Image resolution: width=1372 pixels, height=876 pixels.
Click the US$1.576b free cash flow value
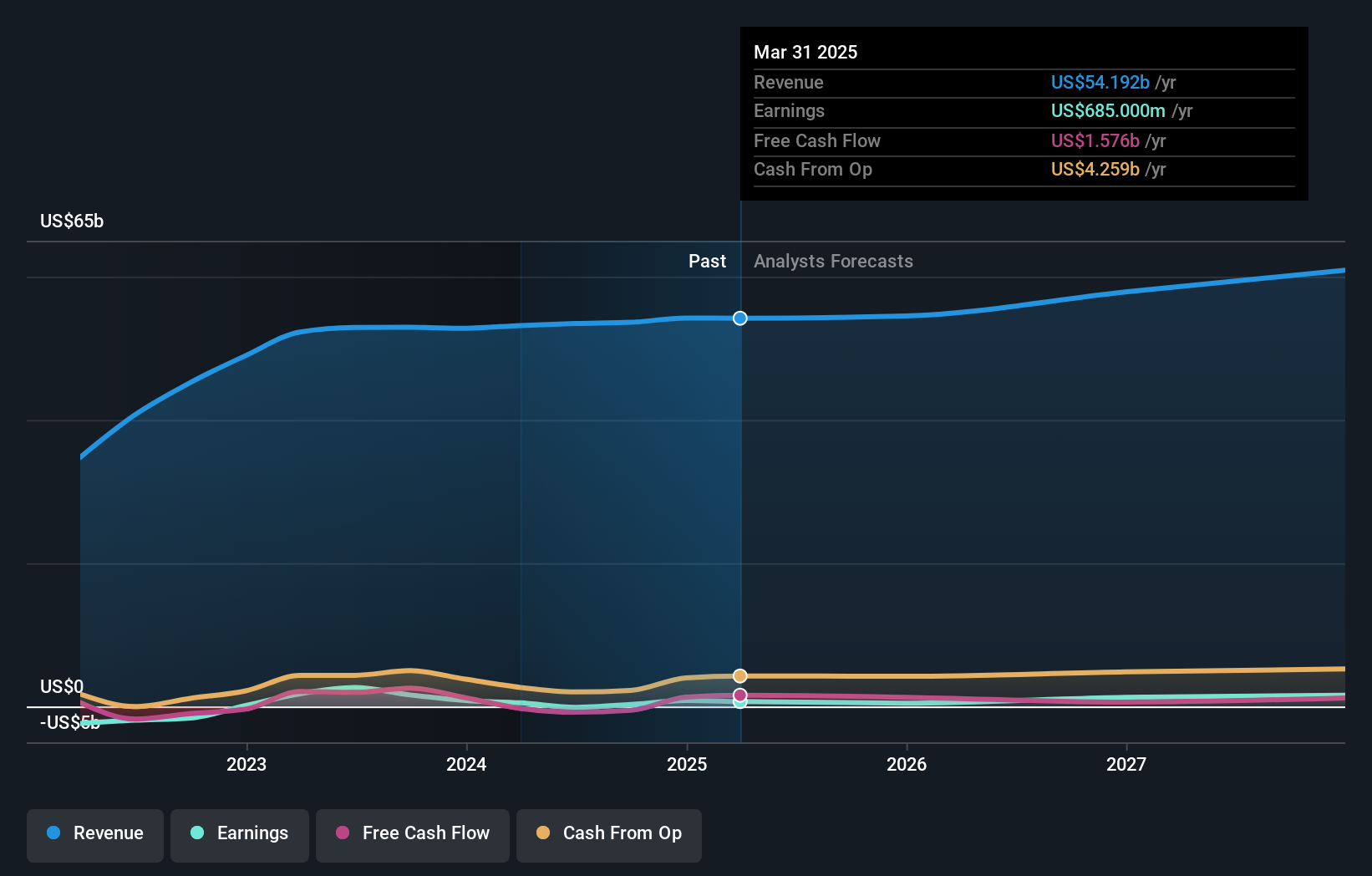(x=1095, y=140)
